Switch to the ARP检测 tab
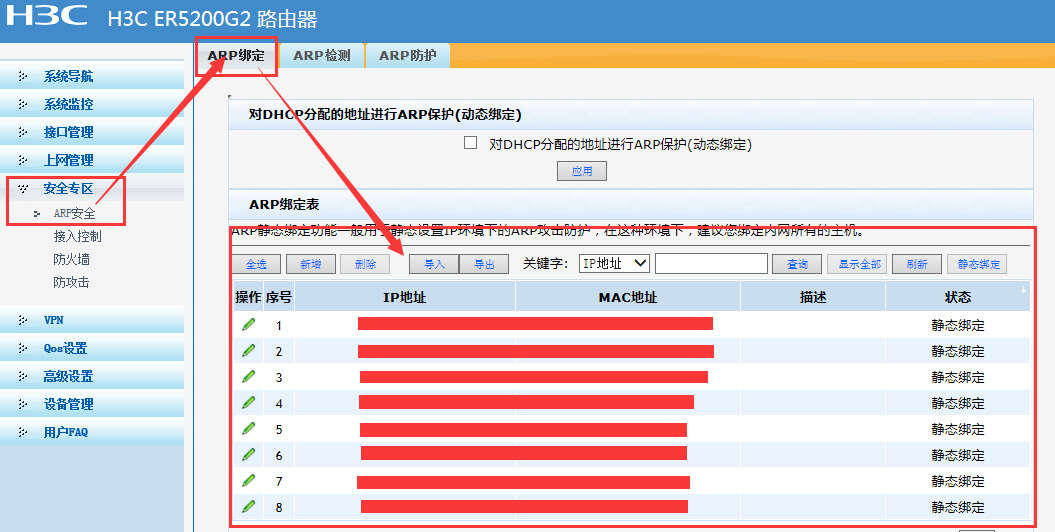The image size is (1055, 532). click(322, 56)
